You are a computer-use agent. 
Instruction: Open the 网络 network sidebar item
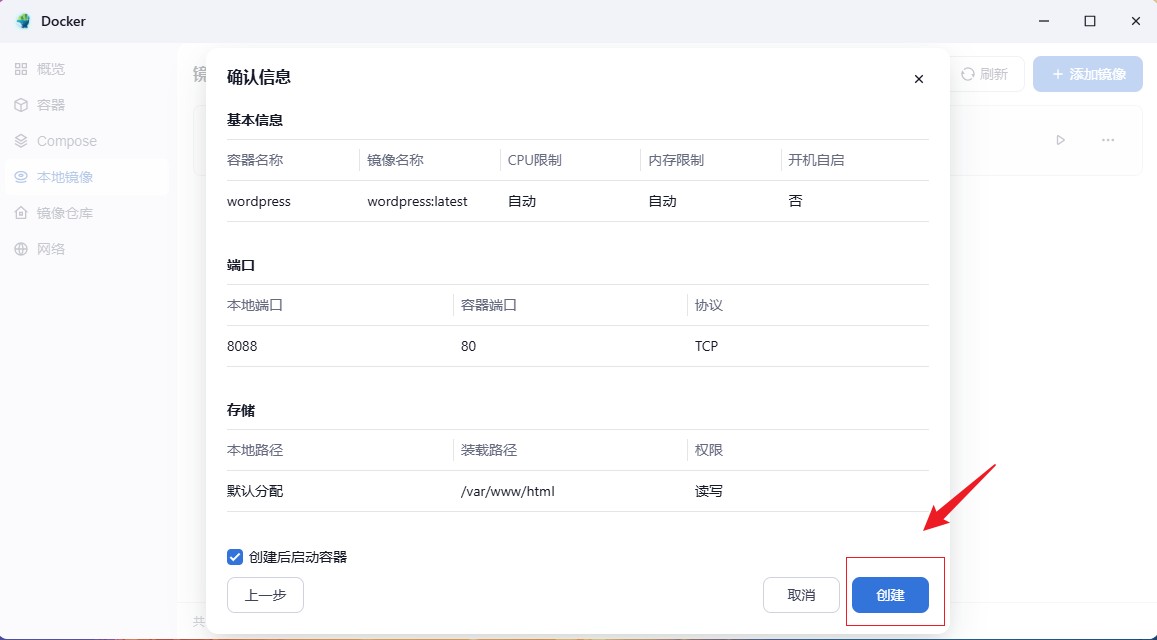click(x=86, y=249)
